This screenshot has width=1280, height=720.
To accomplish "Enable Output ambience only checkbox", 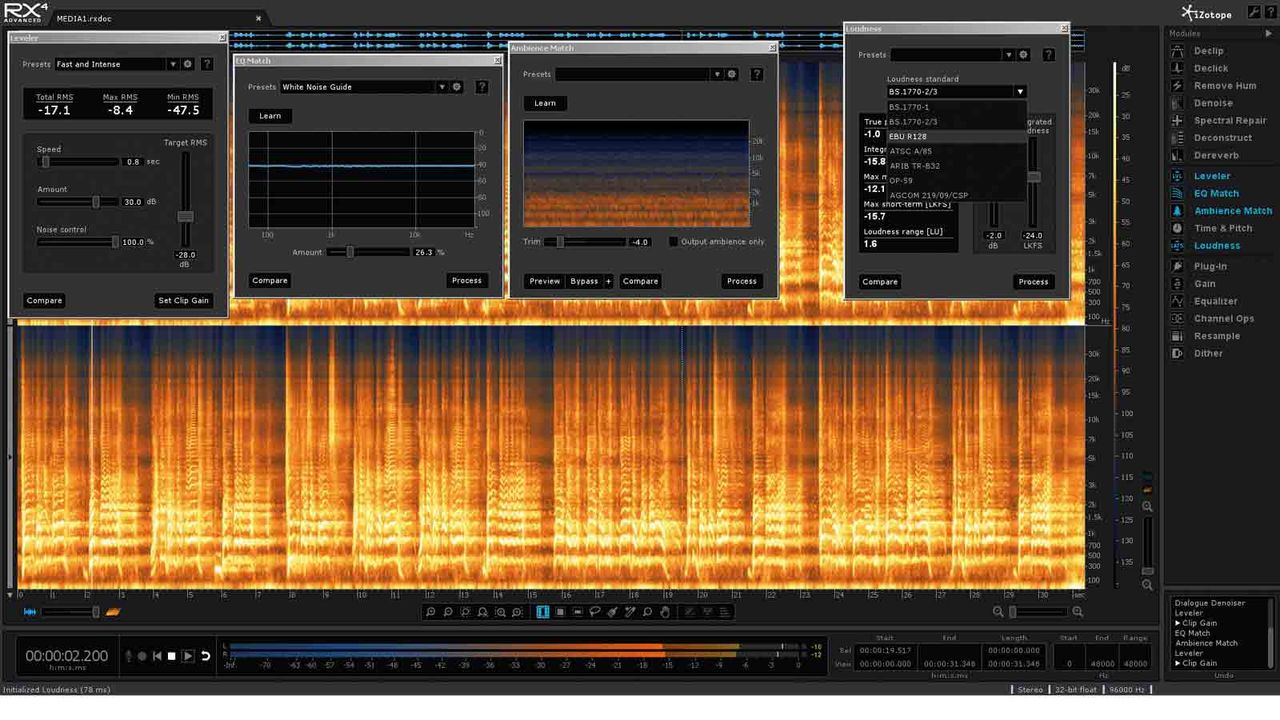I will (x=674, y=242).
